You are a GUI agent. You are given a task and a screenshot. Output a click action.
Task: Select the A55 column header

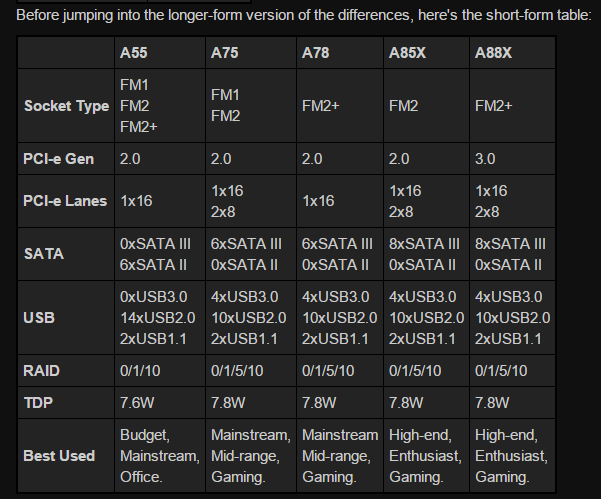point(160,53)
